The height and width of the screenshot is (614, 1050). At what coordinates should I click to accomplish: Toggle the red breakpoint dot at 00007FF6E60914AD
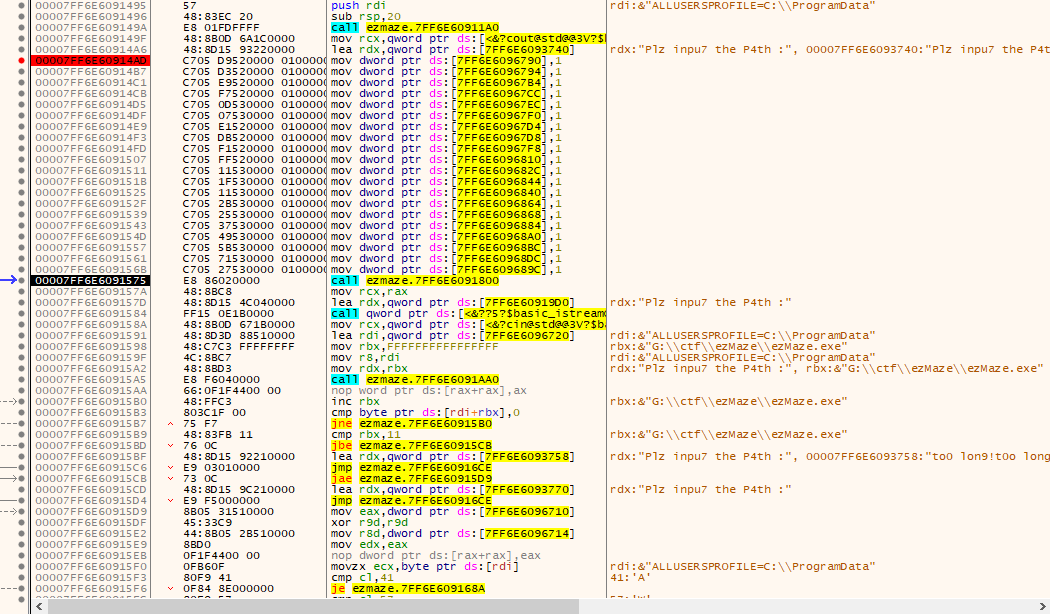tap(22, 61)
